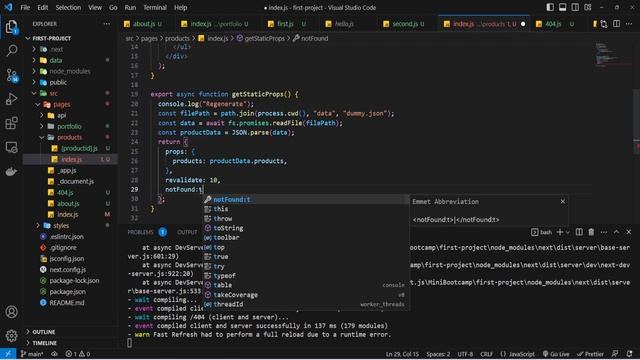640x360 pixels.
Task: Open the Selection menu
Action: click(x=68, y=7)
